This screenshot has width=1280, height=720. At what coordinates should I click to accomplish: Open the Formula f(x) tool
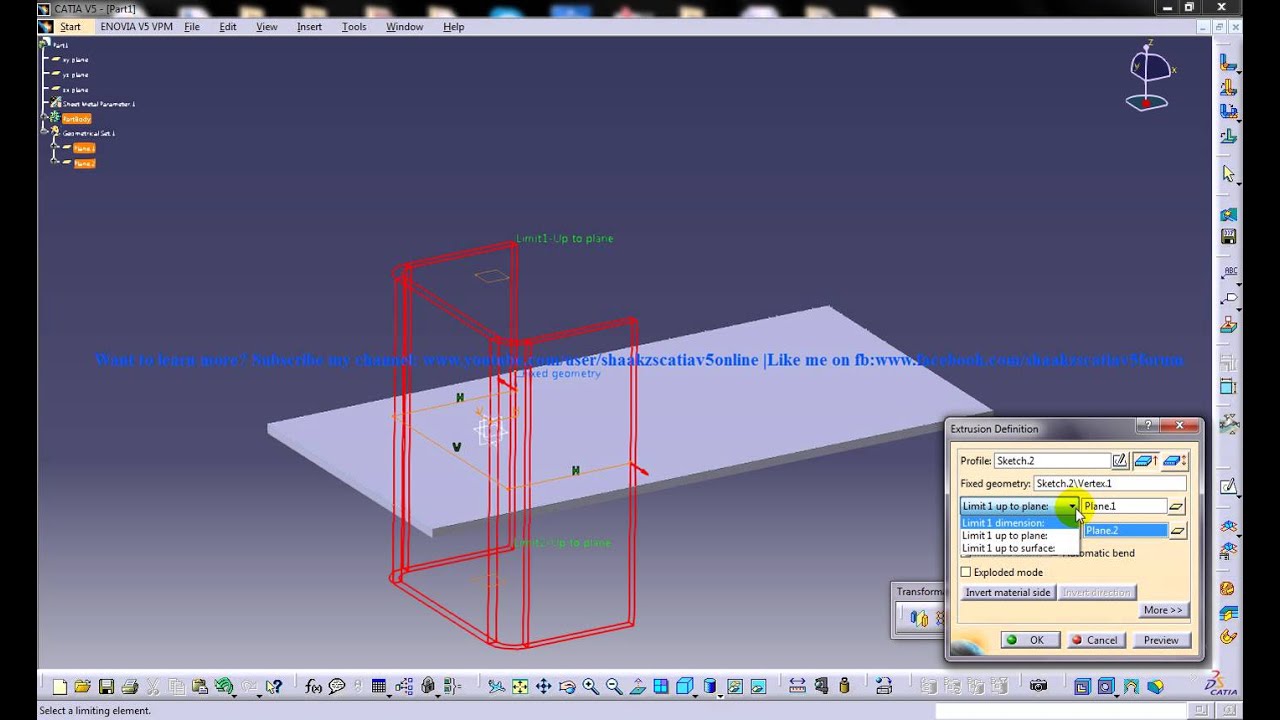(314, 686)
